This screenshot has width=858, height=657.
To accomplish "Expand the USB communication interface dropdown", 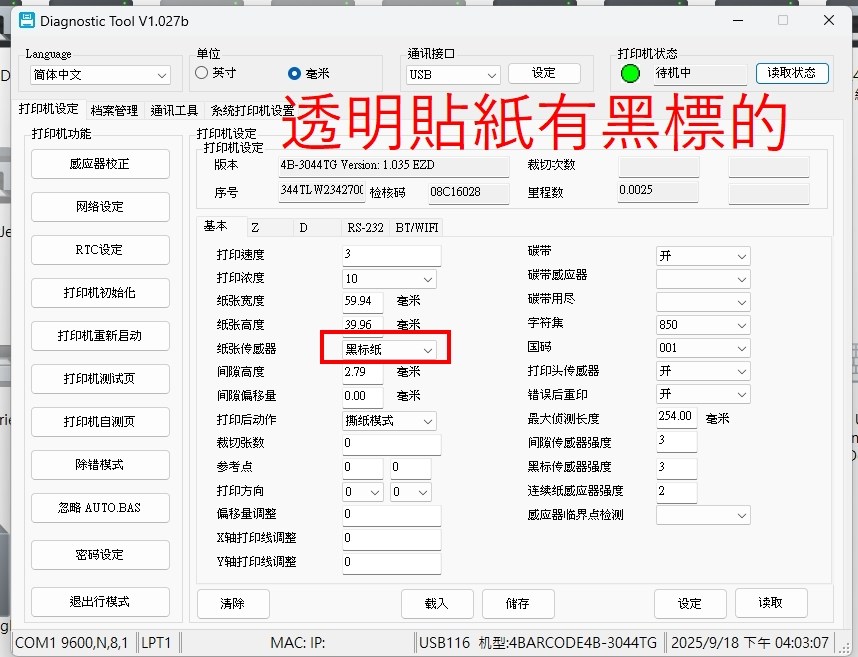I will (453, 75).
